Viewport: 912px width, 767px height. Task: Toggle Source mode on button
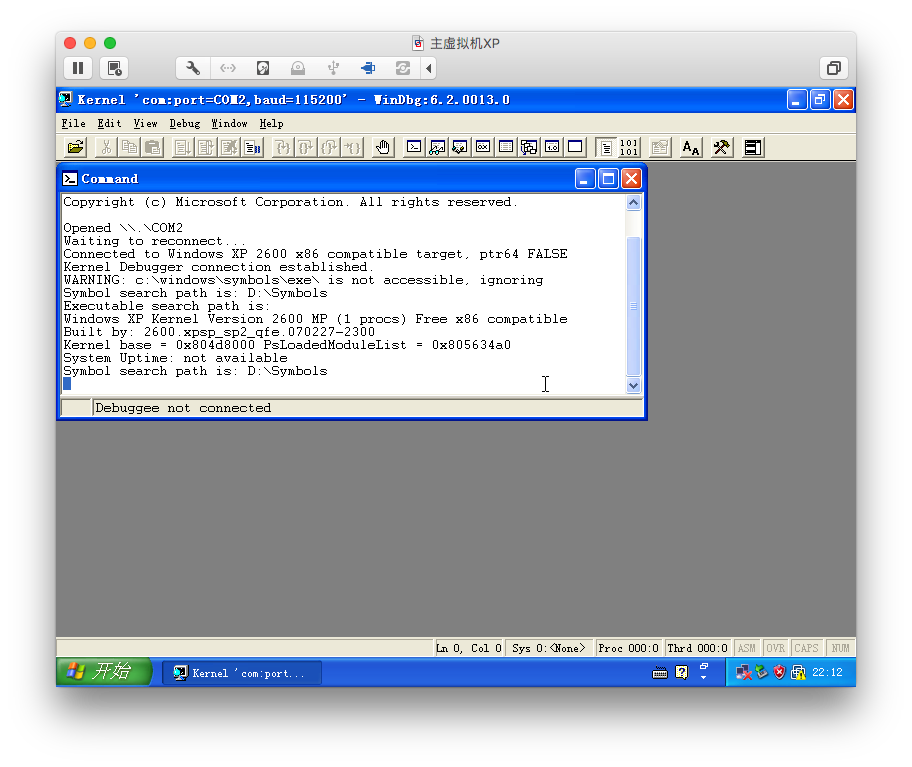pyautogui.click(x=605, y=148)
